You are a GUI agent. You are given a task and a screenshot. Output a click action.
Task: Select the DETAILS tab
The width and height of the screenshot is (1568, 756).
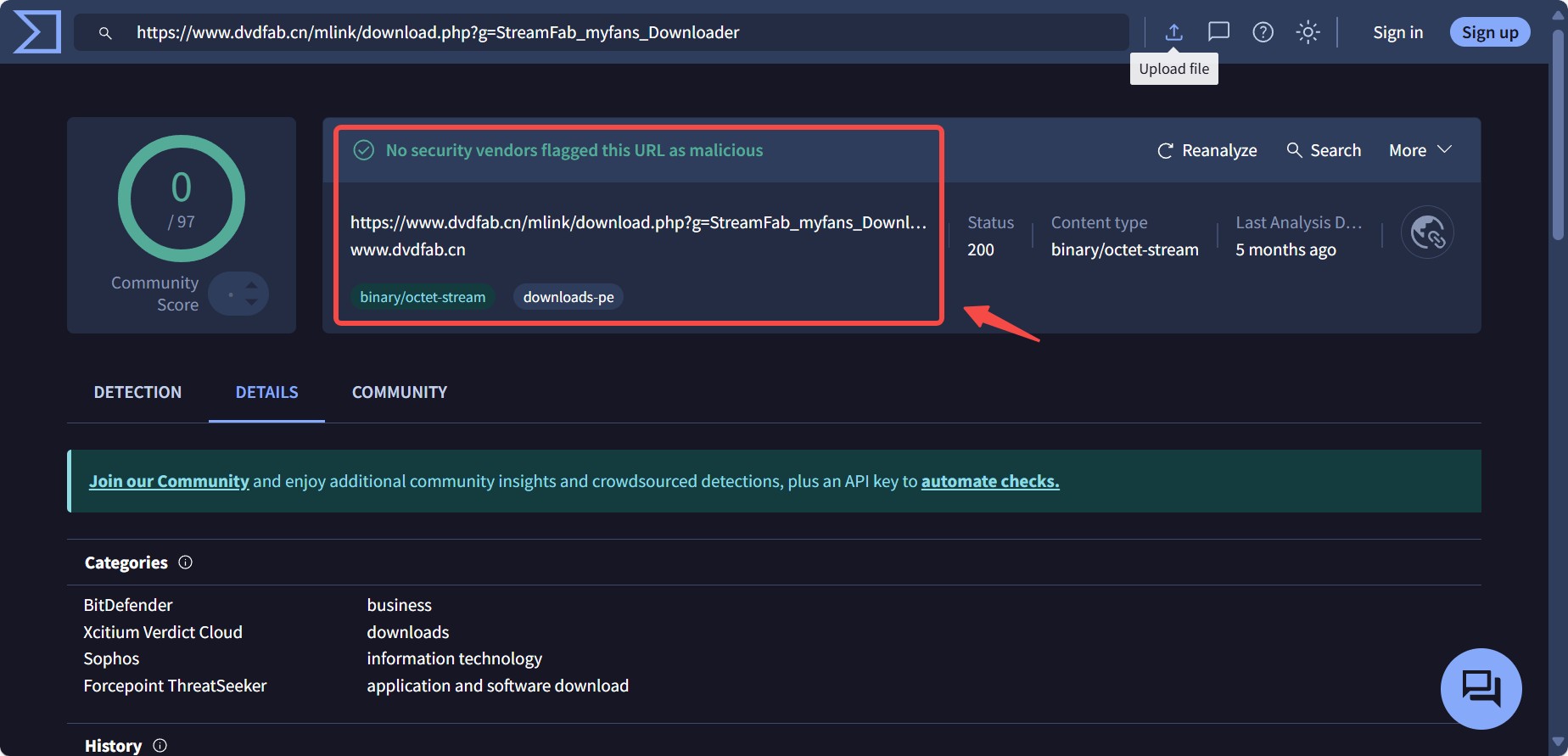pos(266,392)
